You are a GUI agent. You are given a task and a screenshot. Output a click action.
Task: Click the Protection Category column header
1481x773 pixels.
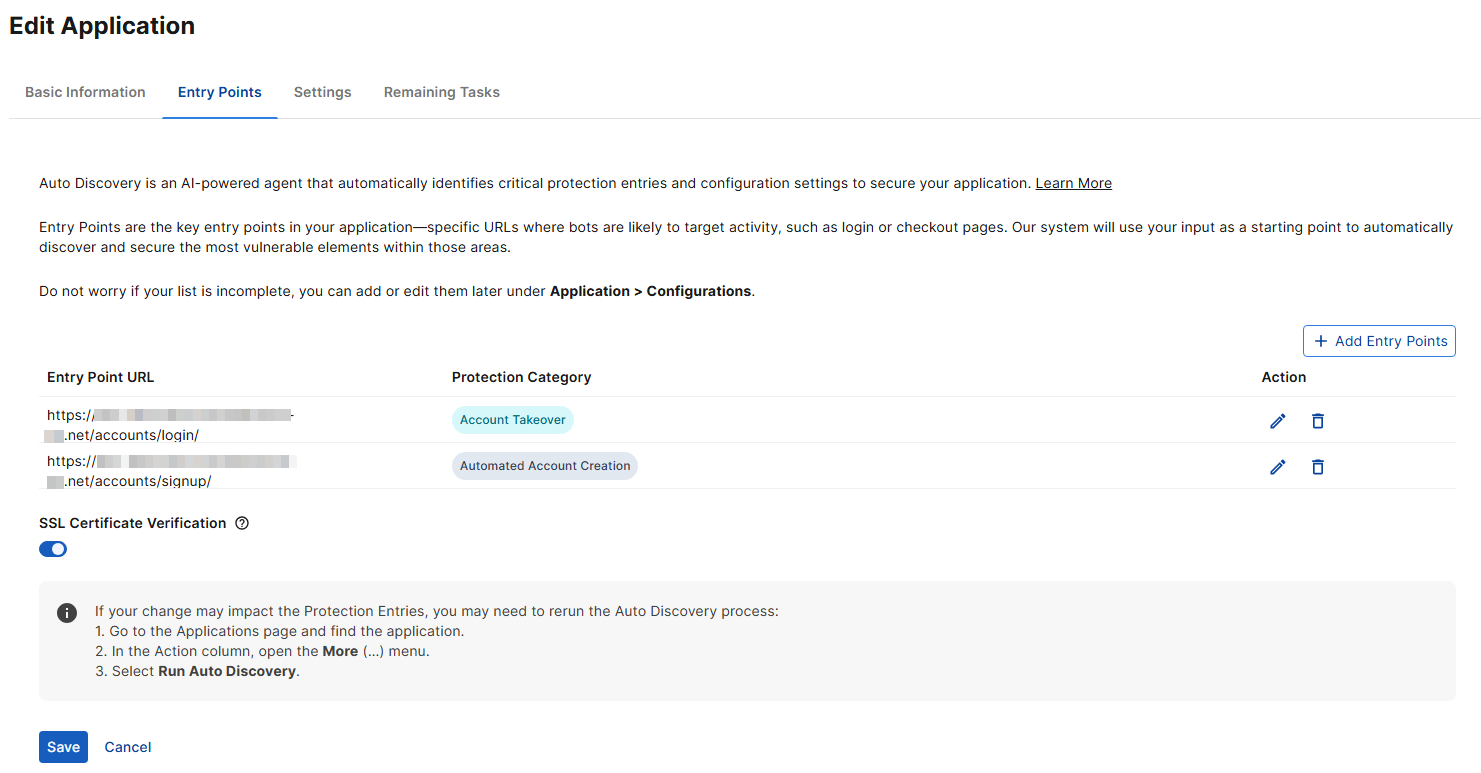pos(521,377)
